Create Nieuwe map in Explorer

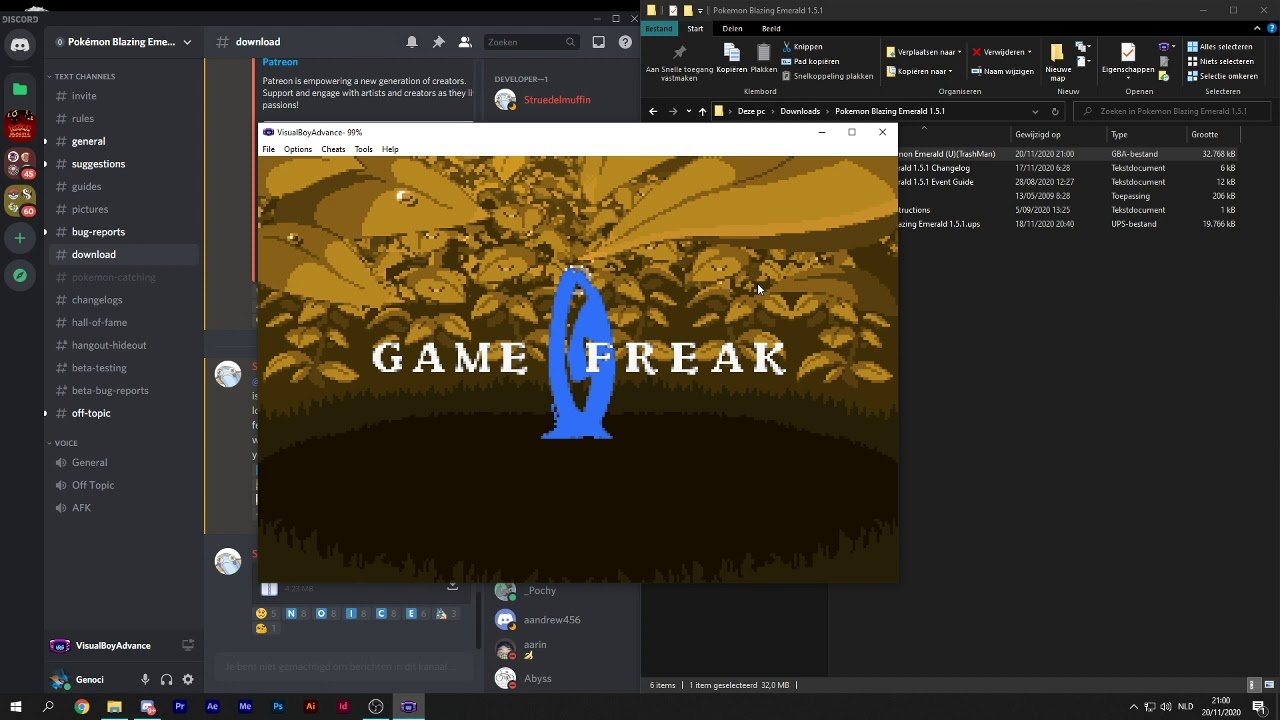coord(1058,62)
